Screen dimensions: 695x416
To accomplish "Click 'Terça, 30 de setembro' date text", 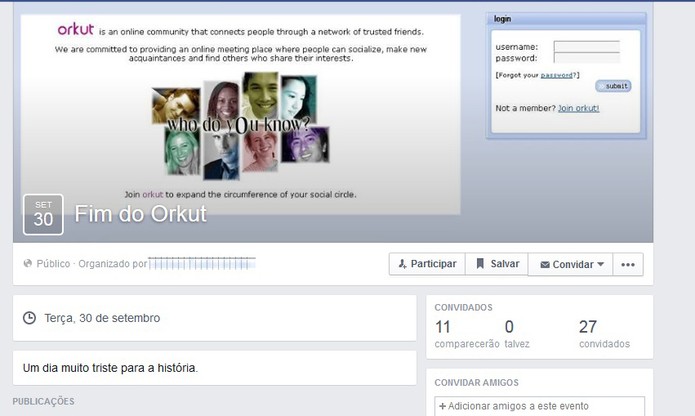I will click(102, 318).
